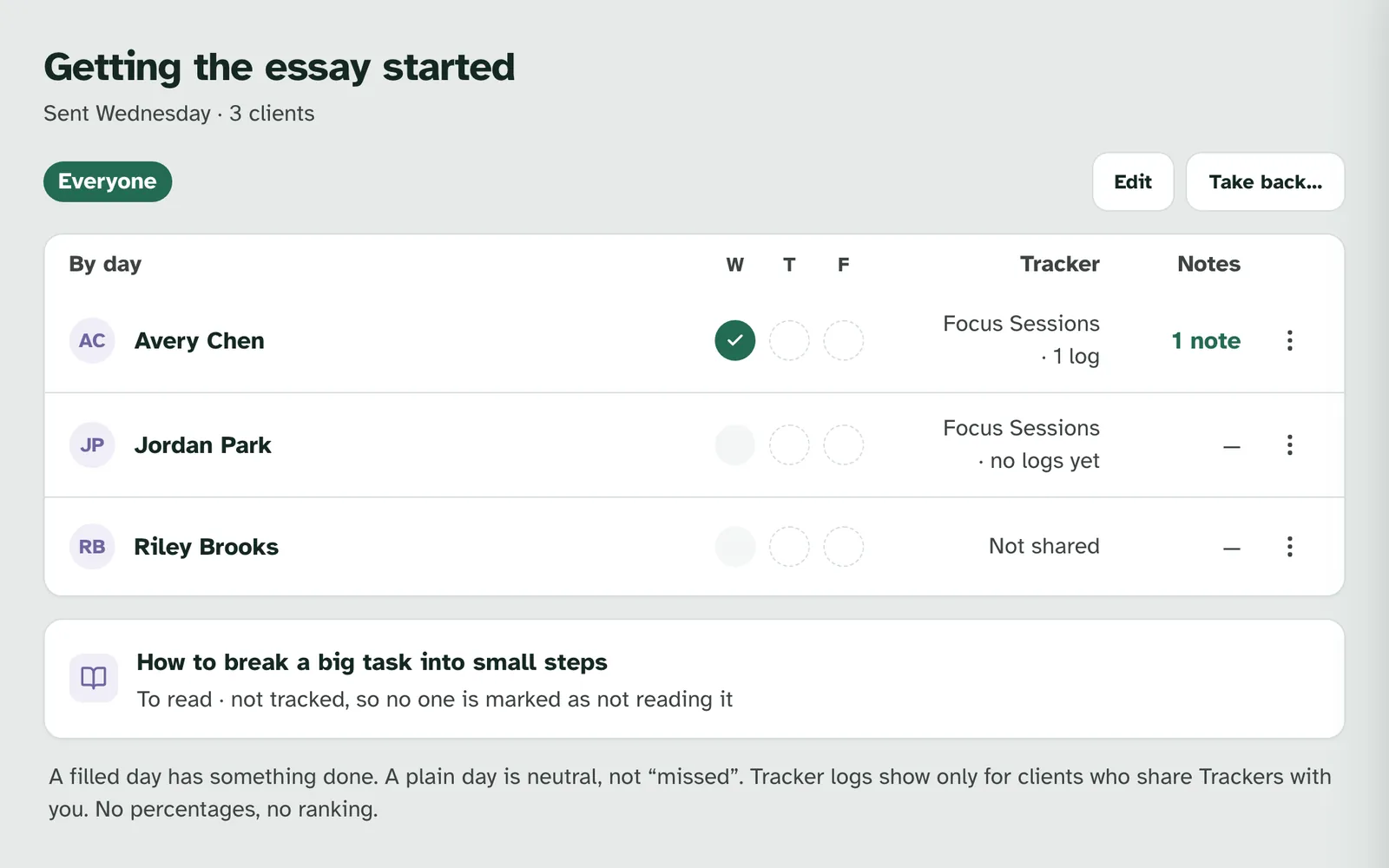Toggle Avery Chen's completed Wednesday circle

click(735, 340)
